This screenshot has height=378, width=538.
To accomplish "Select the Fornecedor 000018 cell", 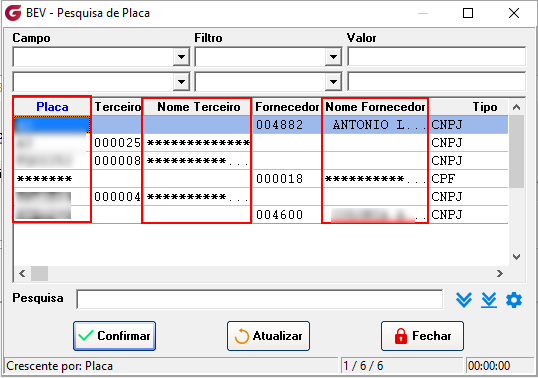I will point(287,179).
